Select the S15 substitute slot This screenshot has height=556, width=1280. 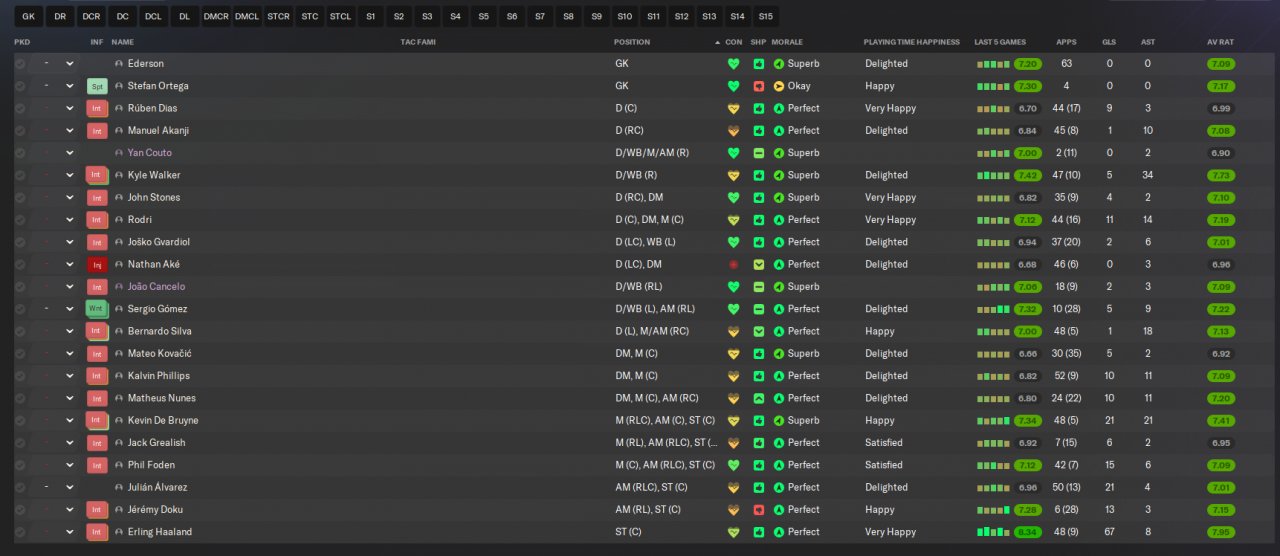[765, 16]
